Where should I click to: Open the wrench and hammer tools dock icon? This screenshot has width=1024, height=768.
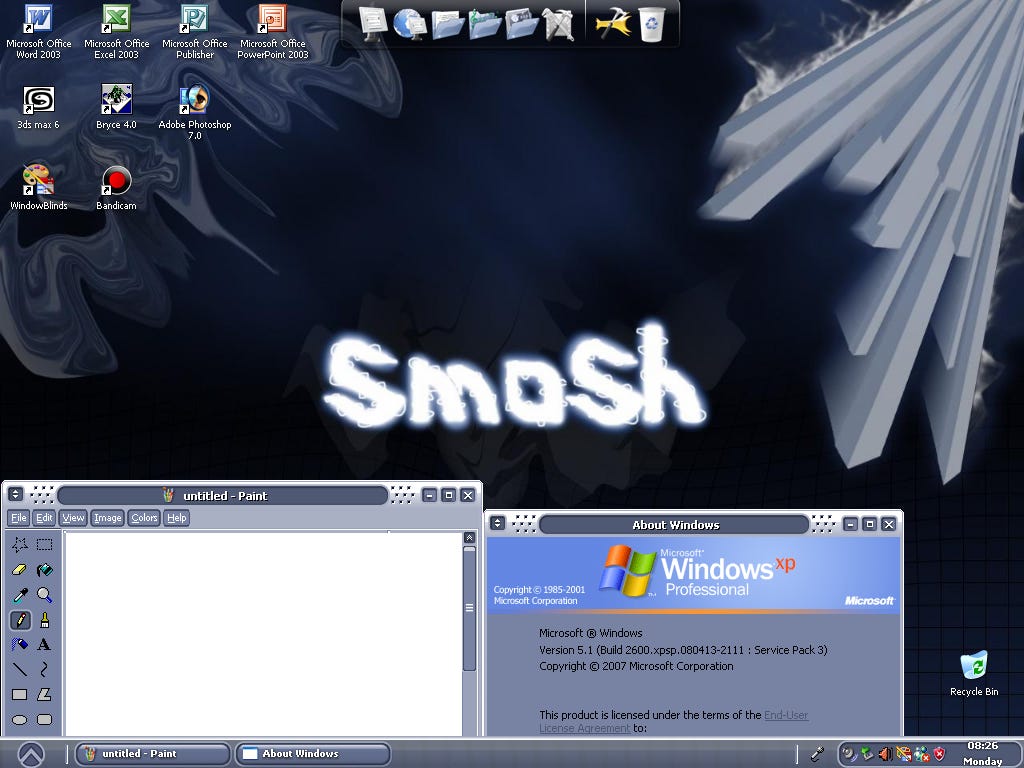pyautogui.click(x=558, y=25)
